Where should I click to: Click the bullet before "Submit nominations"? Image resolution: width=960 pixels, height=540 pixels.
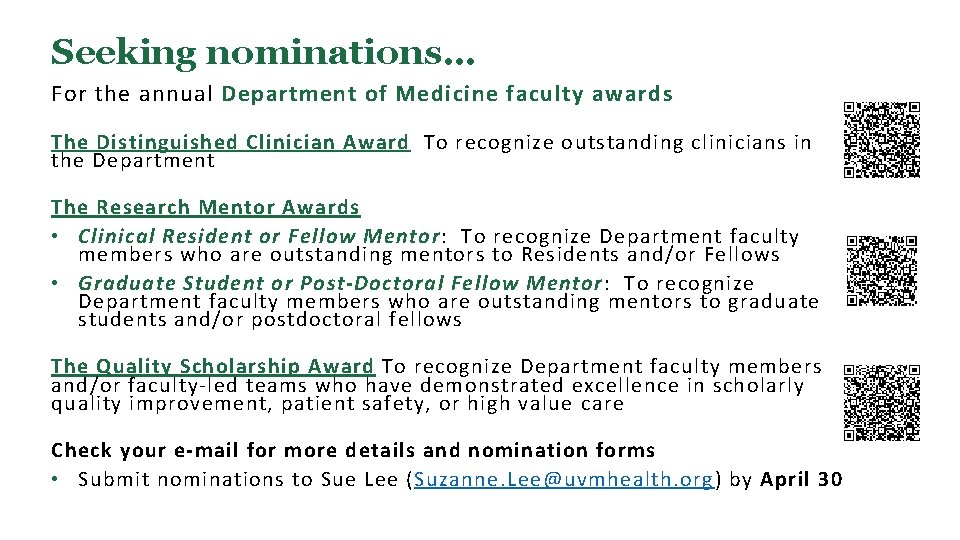(x=57, y=479)
